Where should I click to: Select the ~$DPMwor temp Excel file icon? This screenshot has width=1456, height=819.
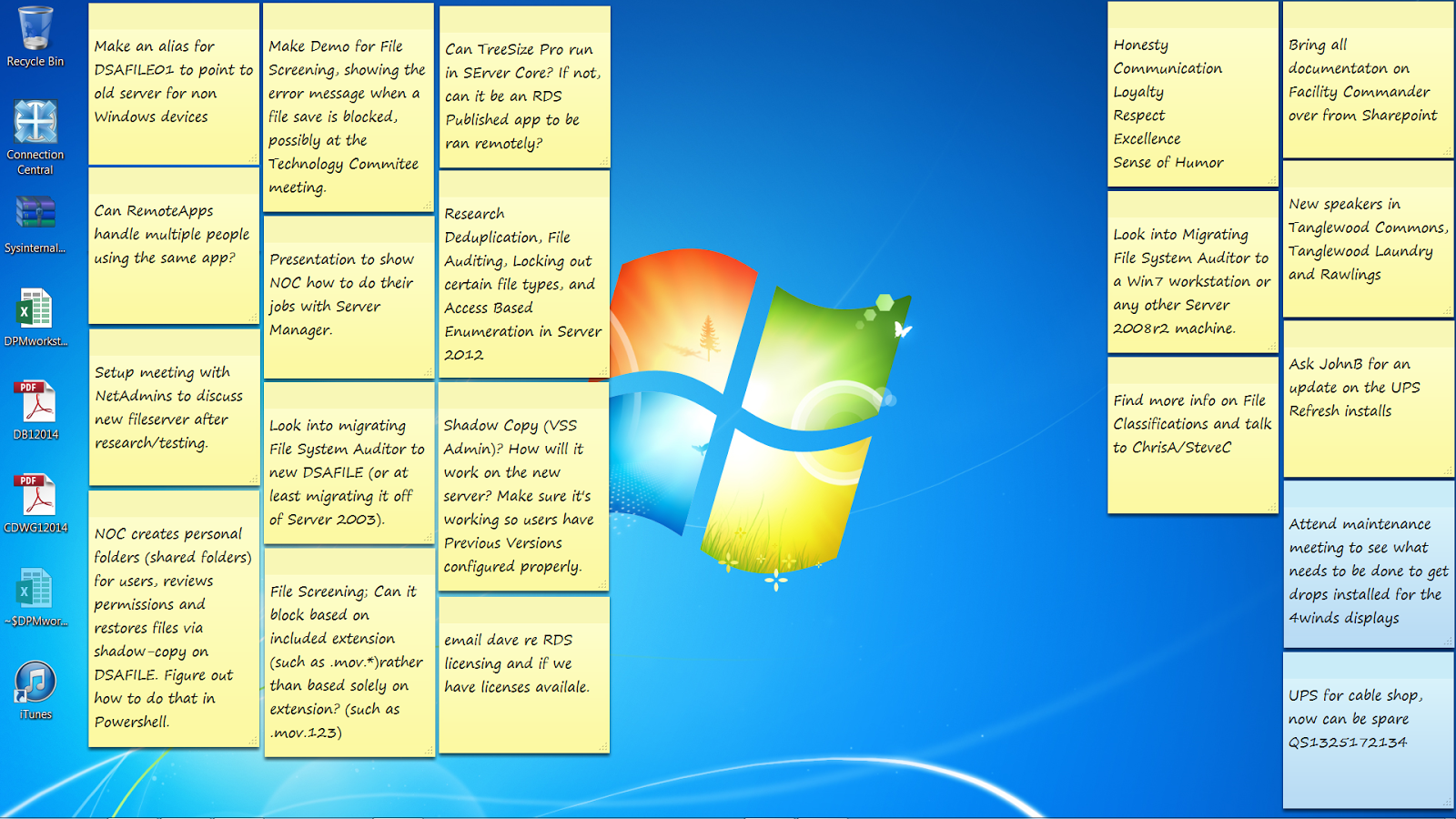[35, 597]
